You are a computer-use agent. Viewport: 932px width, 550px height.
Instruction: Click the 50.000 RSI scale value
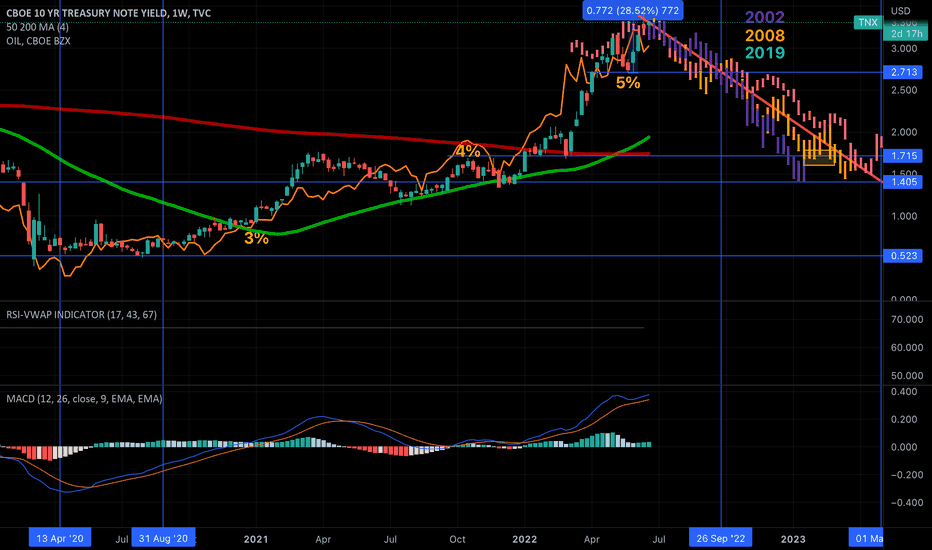(x=906, y=376)
